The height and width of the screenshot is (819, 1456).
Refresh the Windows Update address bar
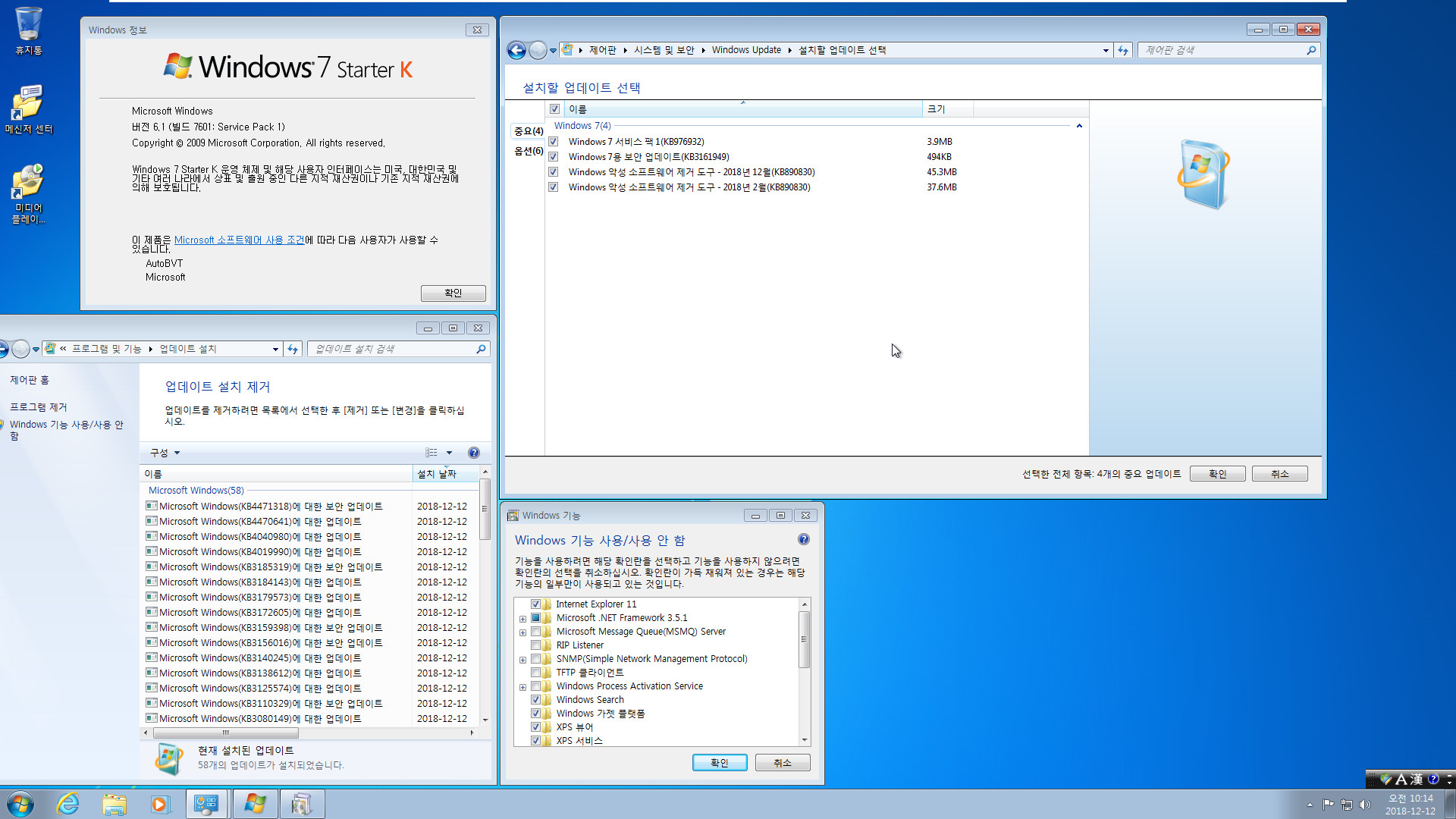pos(1123,50)
